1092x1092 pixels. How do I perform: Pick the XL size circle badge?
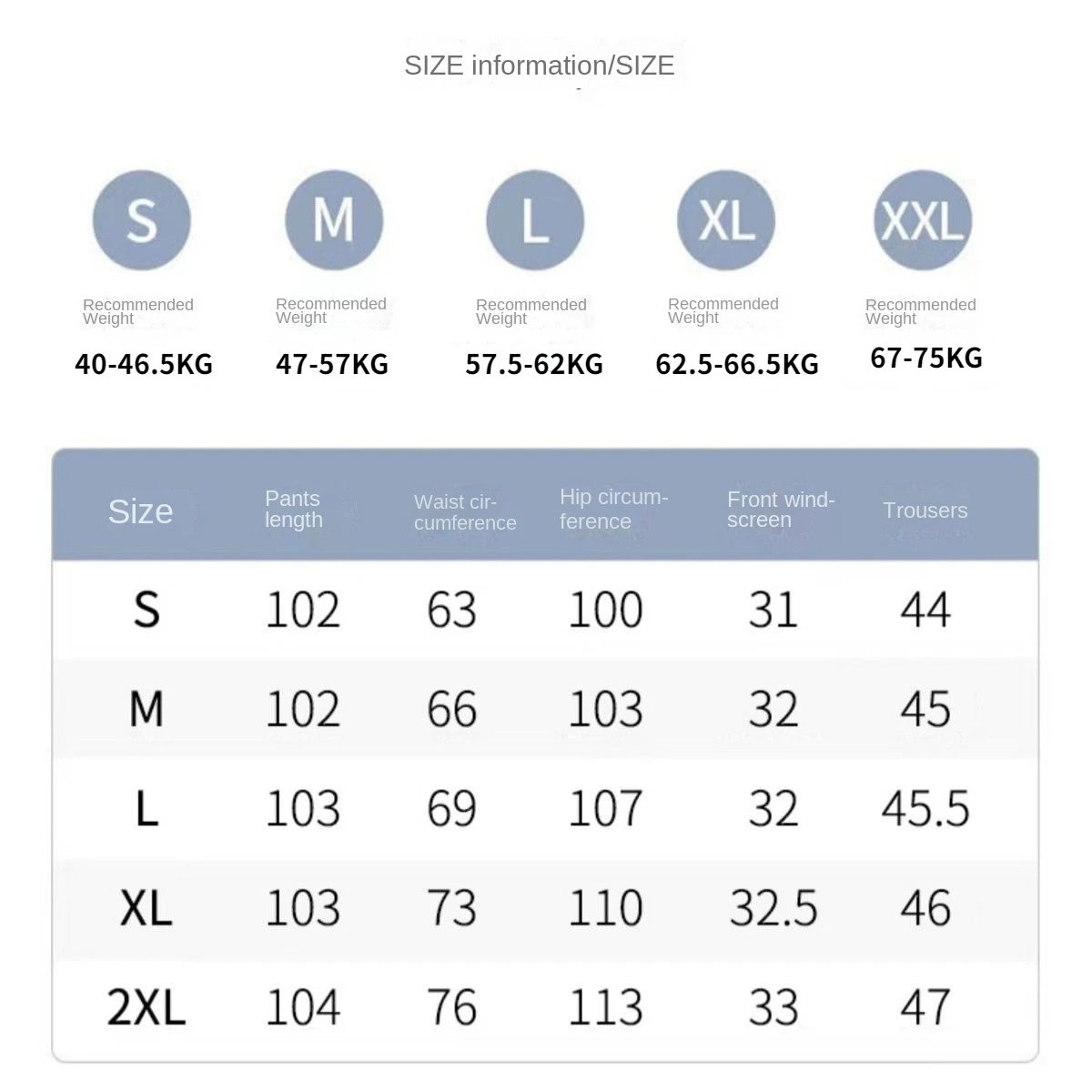[x=726, y=220]
